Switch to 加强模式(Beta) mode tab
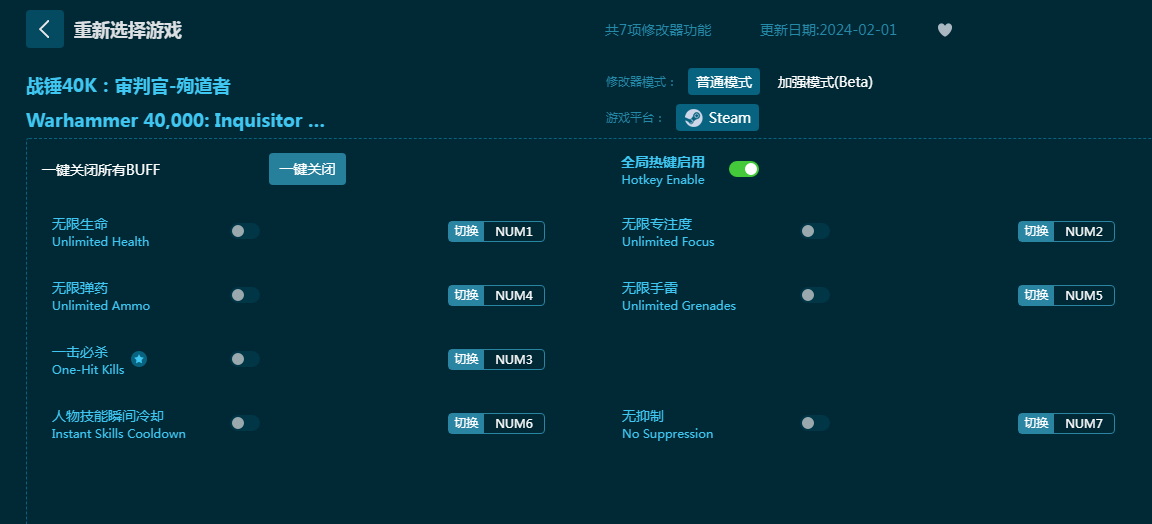1152x524 pixels. [x=825, y=82]
